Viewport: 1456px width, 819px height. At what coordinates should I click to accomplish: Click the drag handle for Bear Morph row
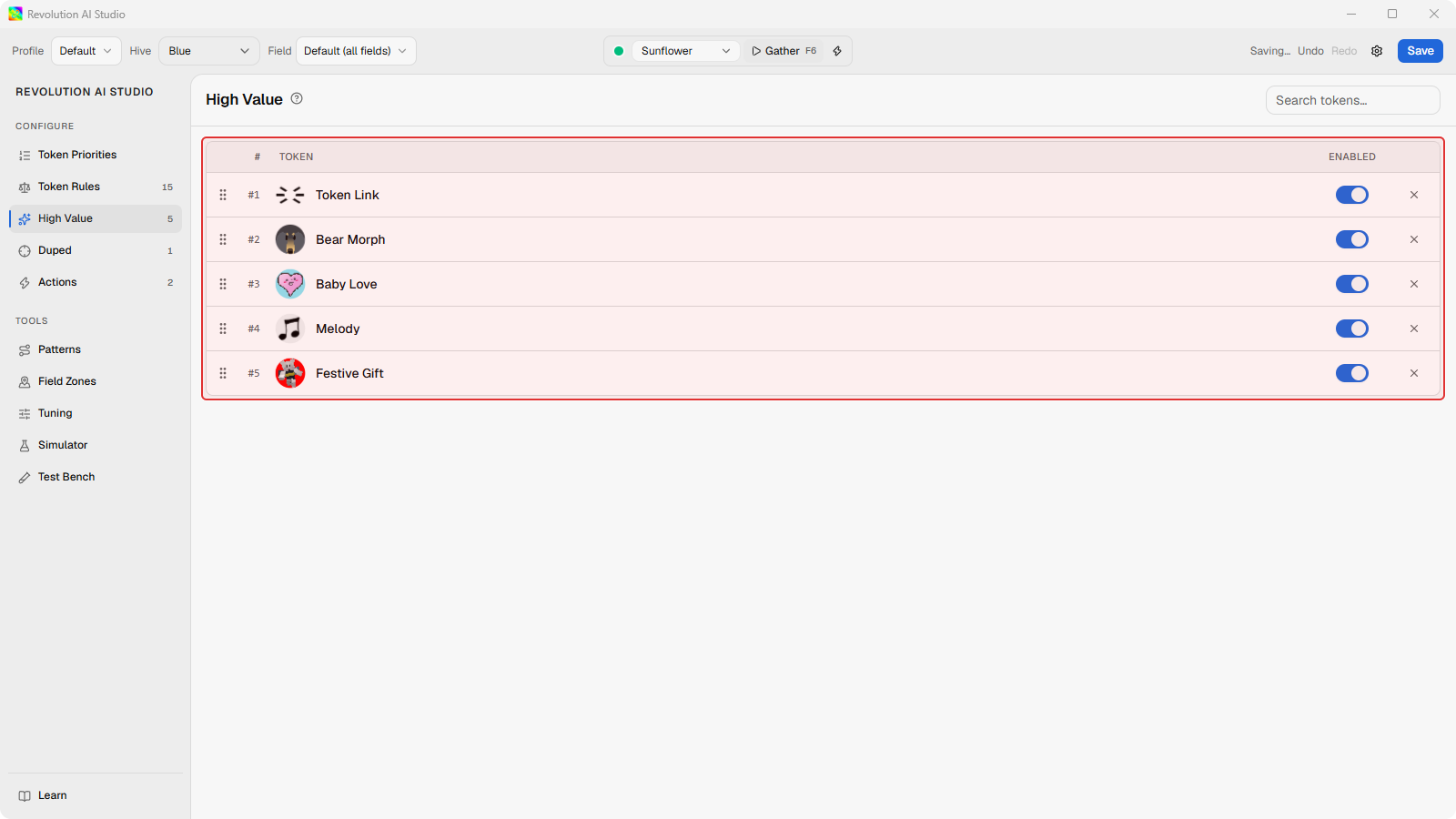coord(223,239)
